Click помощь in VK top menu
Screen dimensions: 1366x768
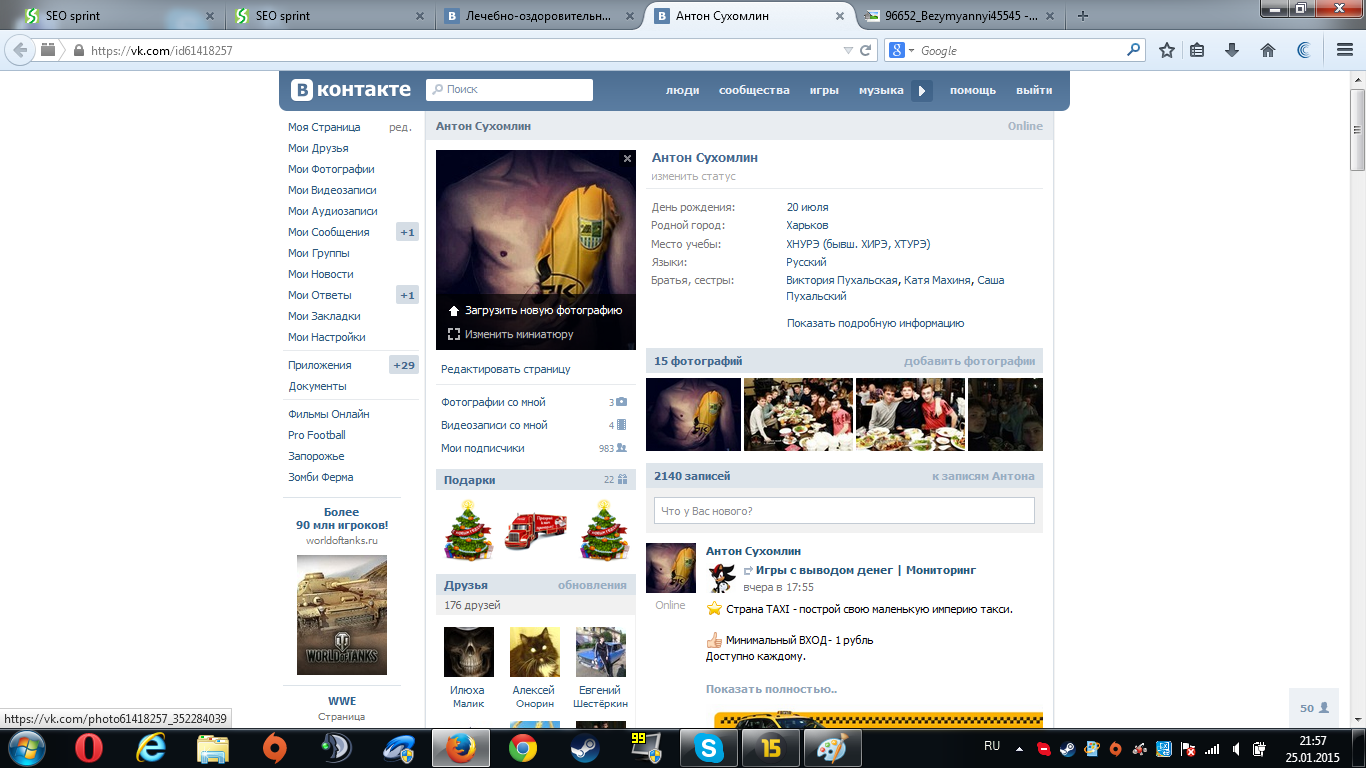973,90
